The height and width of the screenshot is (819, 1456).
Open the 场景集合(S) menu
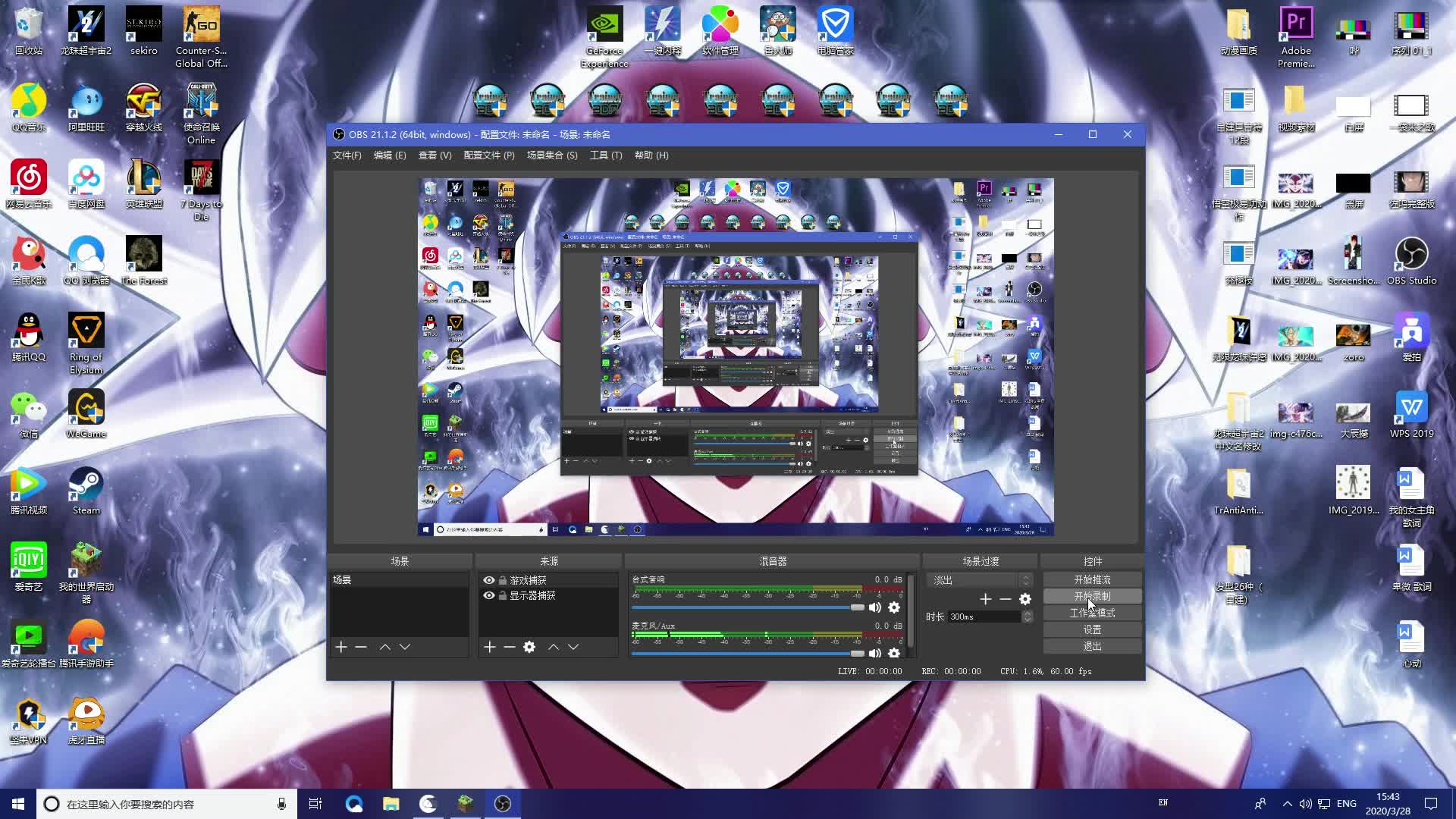click(x=552, y=155)
